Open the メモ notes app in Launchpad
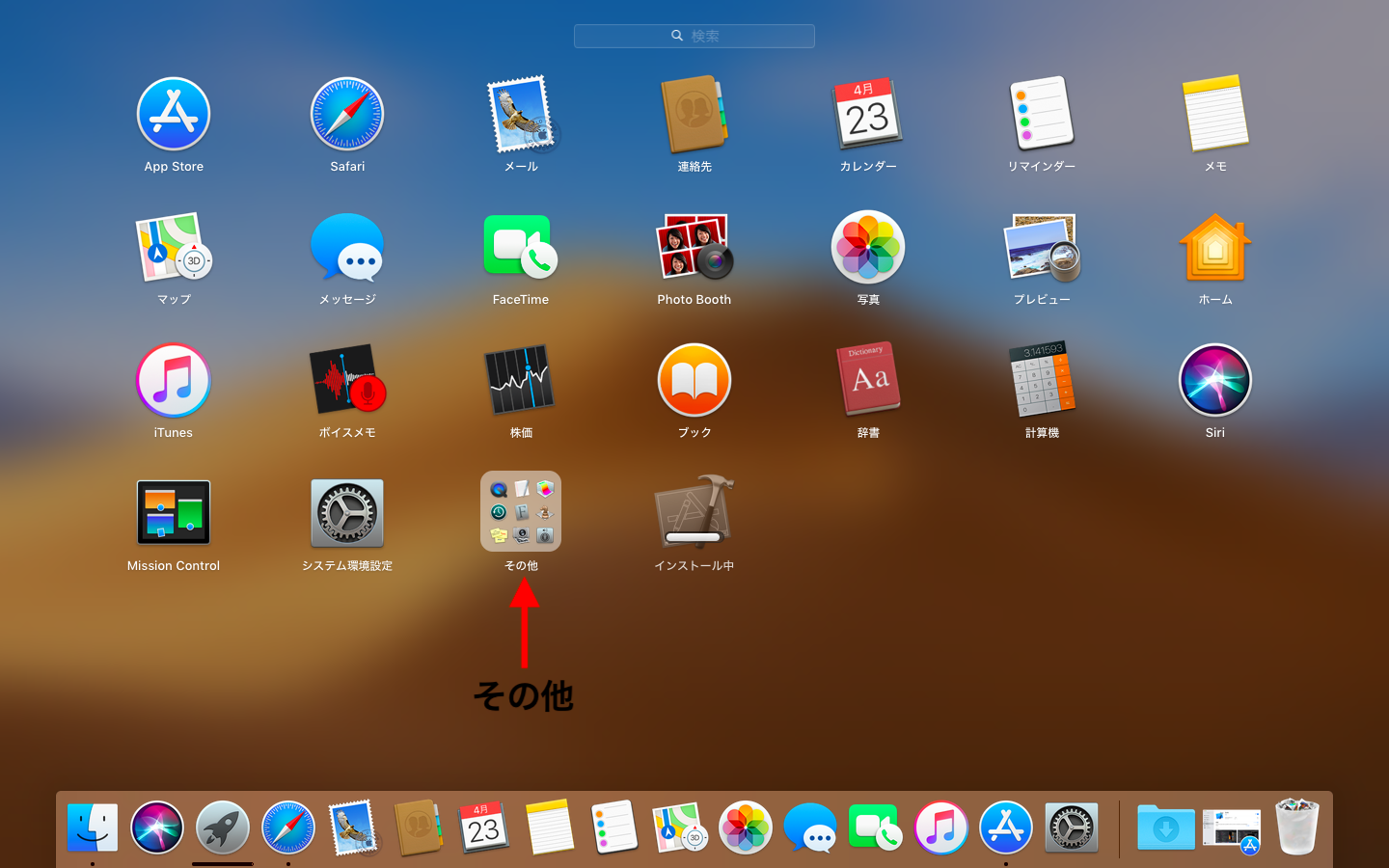This screenshot has height=868, width=1389. point(1215,114)
